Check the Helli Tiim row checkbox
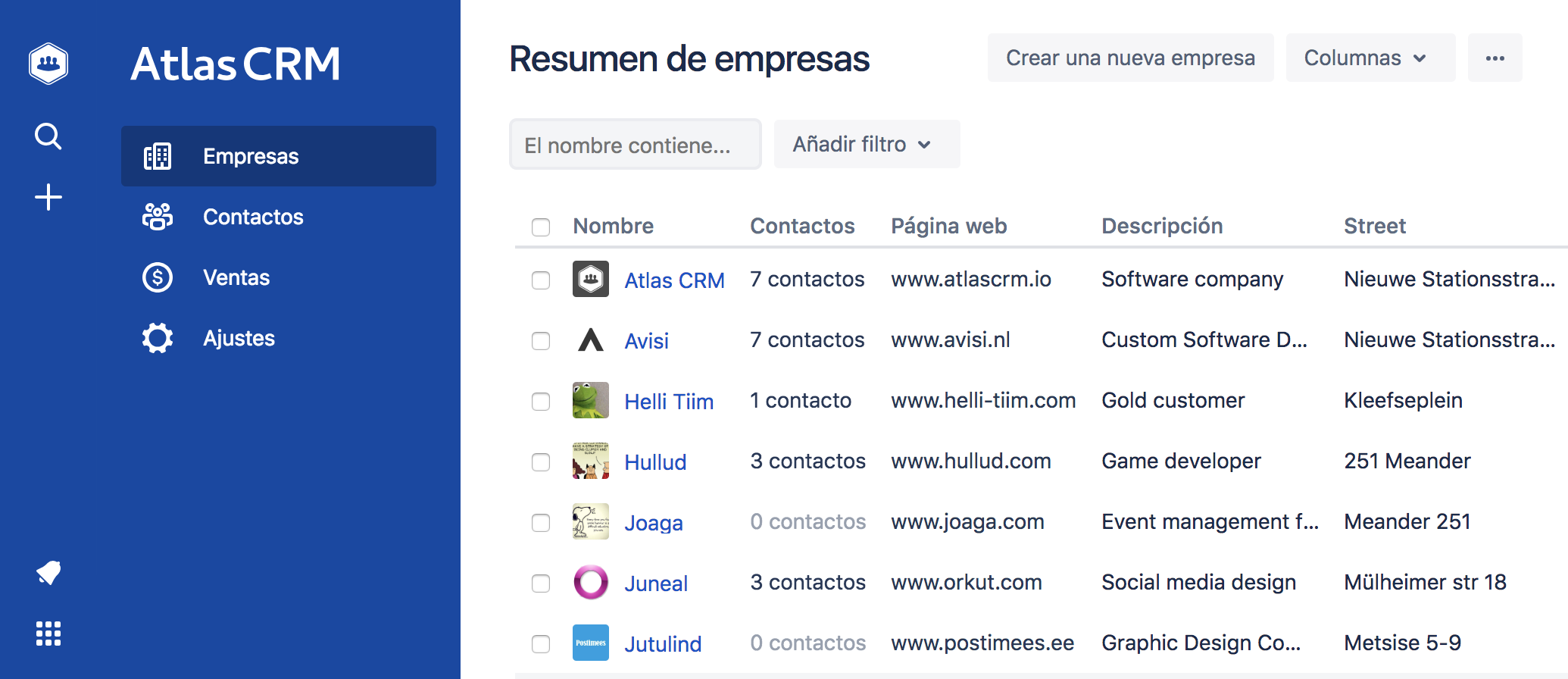Screen dimensions: 1568x679 541,402
